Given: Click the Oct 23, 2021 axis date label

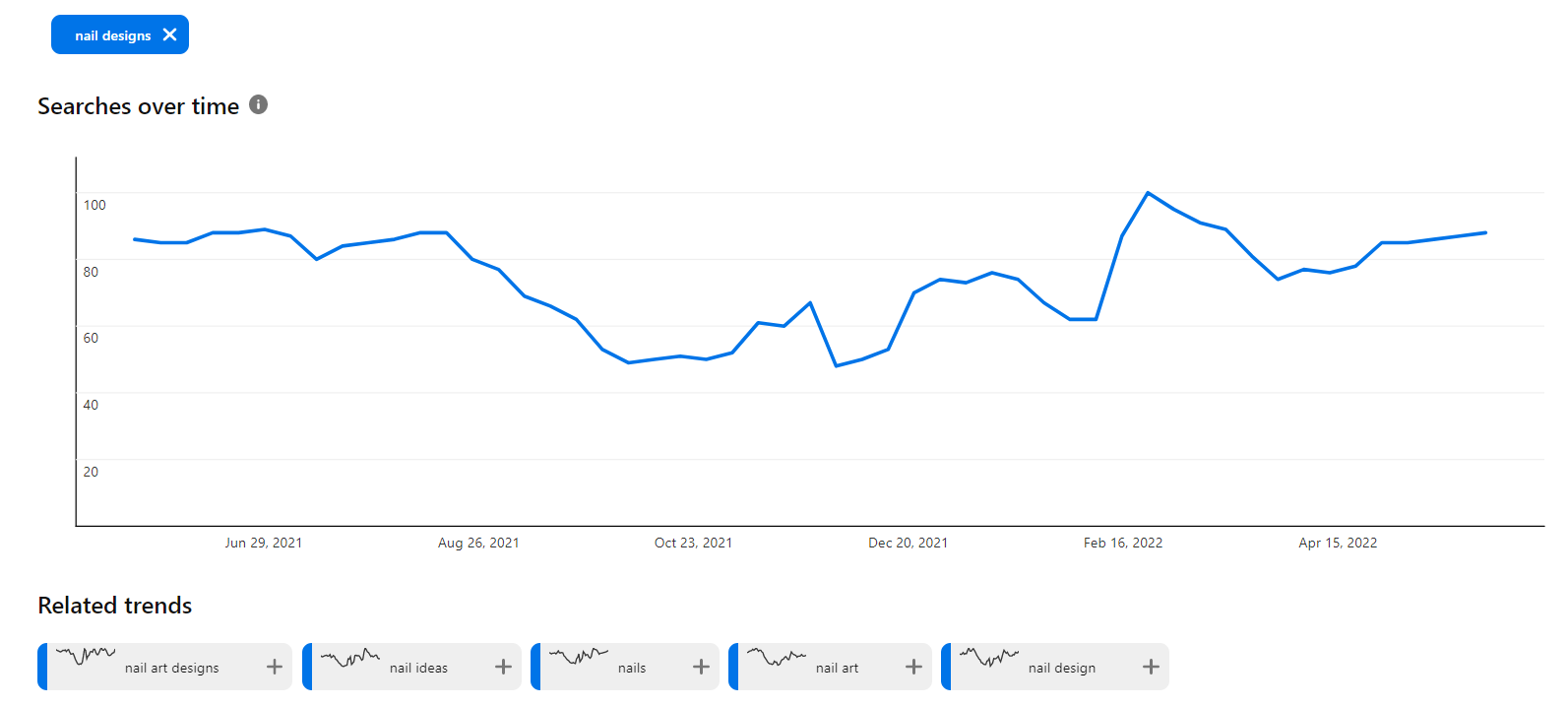Looking at the screenshot, I should 693,543.
